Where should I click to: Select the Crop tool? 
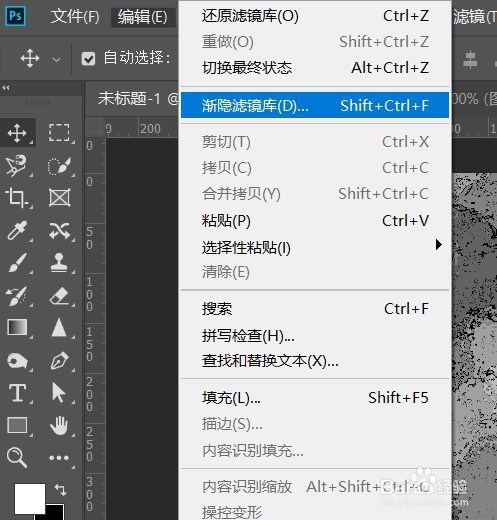(17, 197)
